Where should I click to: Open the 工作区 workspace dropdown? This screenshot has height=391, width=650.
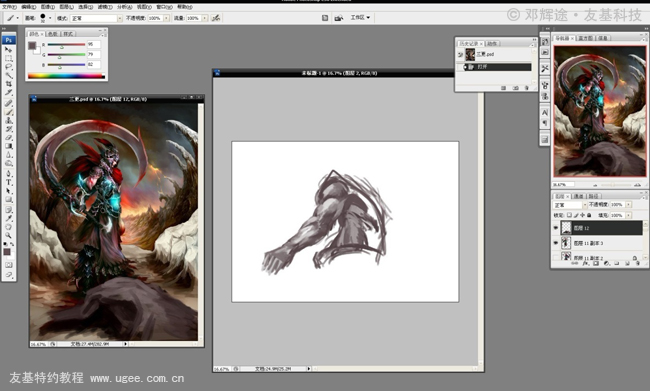click(360, 18)
